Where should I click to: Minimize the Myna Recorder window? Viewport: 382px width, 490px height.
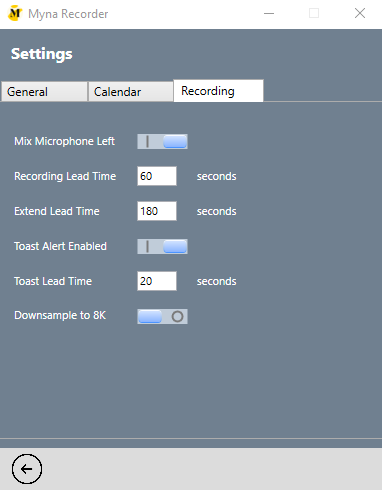point(269,13)
